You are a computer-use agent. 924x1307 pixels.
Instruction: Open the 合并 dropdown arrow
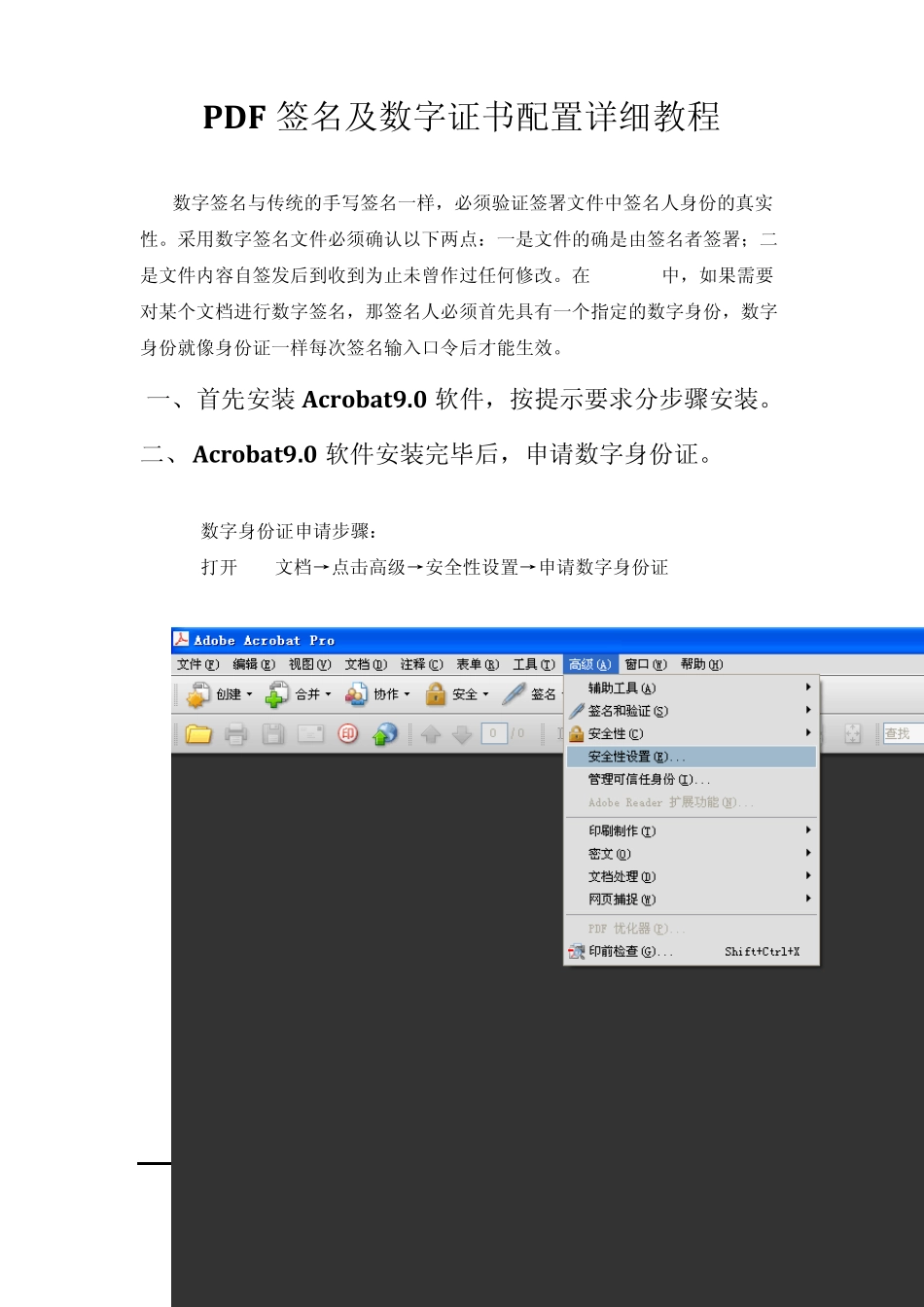[x=328, y=694]
